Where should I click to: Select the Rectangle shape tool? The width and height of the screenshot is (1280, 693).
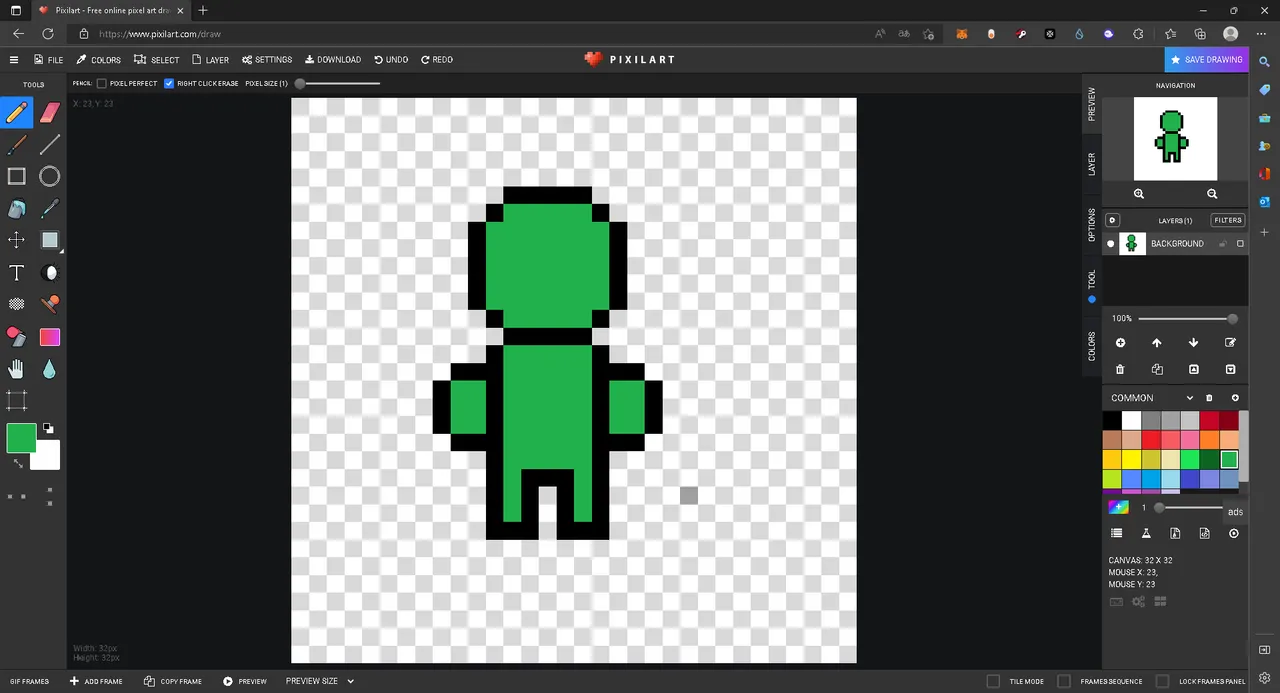coord(17,177)
